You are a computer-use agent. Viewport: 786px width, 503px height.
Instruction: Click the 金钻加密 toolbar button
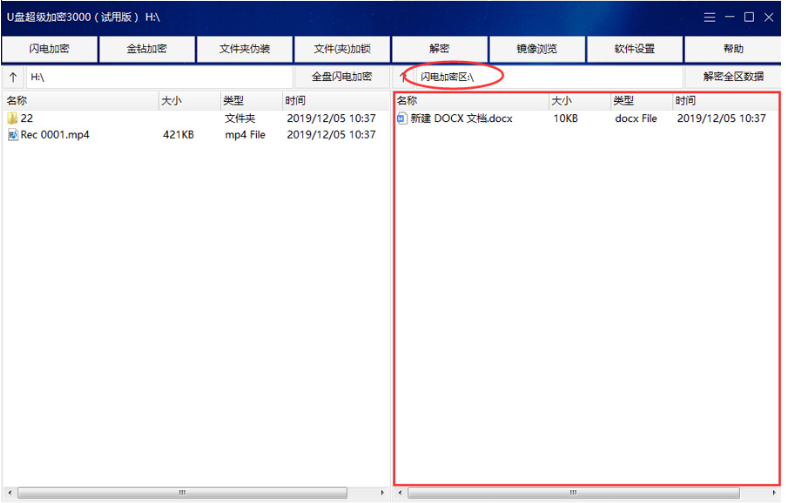tap(146, 49)
